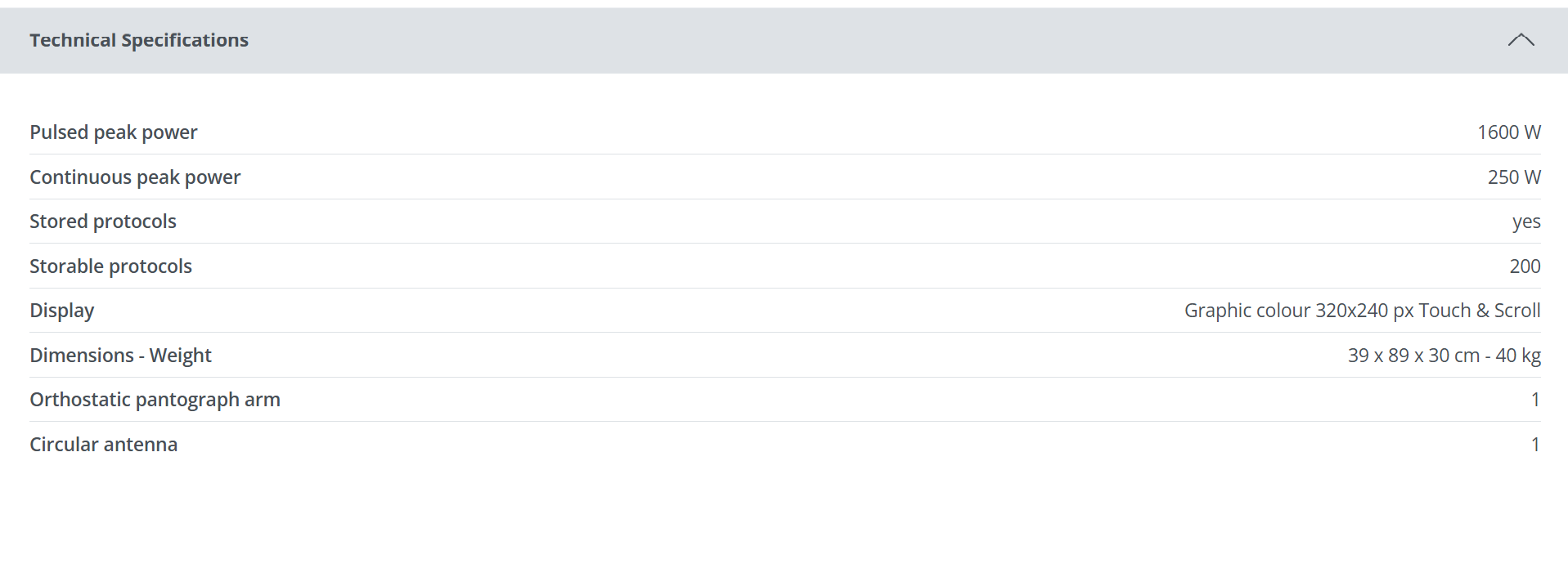
Task: Click the 1600 W value
Action: [1508, 132]
